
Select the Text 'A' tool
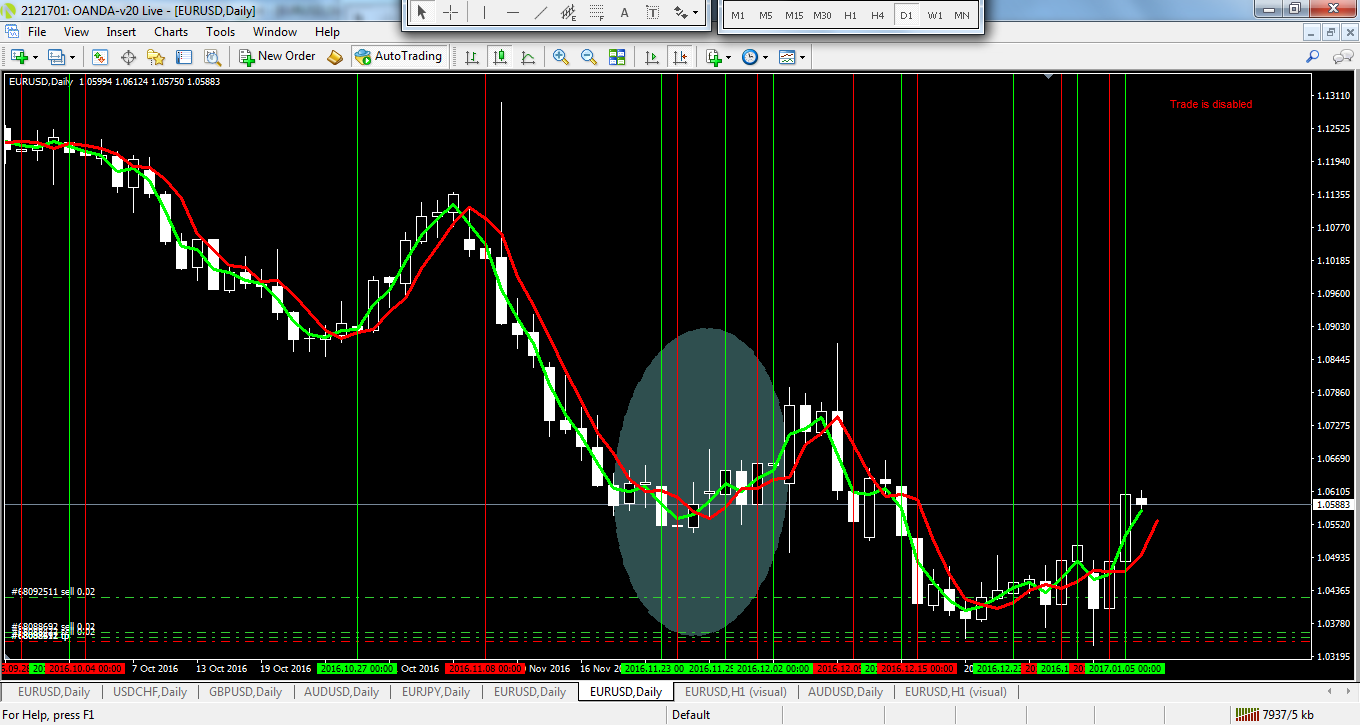tap(624, 13)
